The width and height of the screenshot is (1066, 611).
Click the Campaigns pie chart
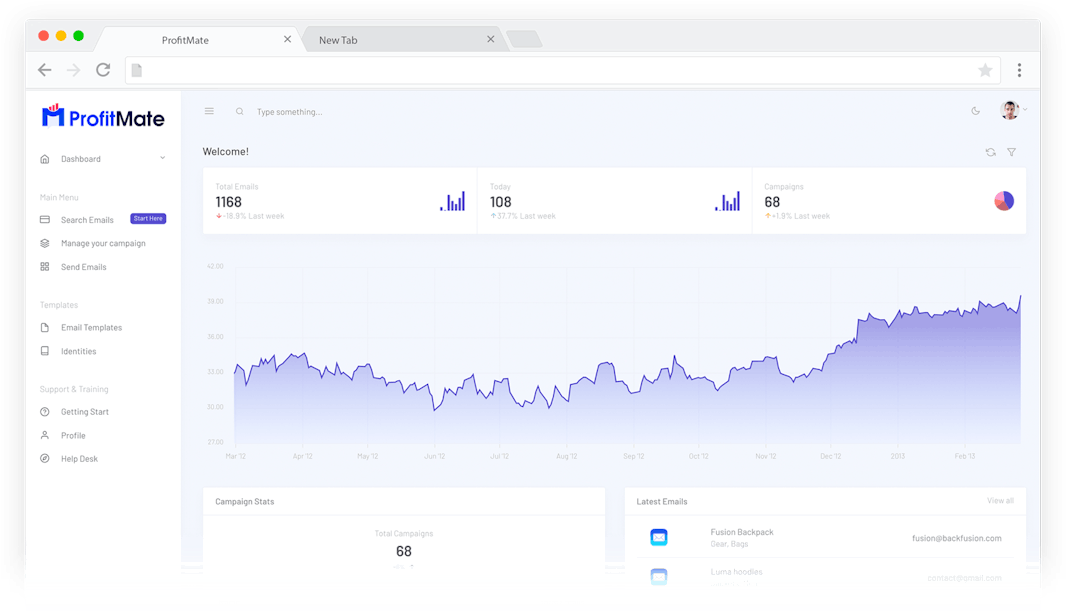pos(1004,201)
